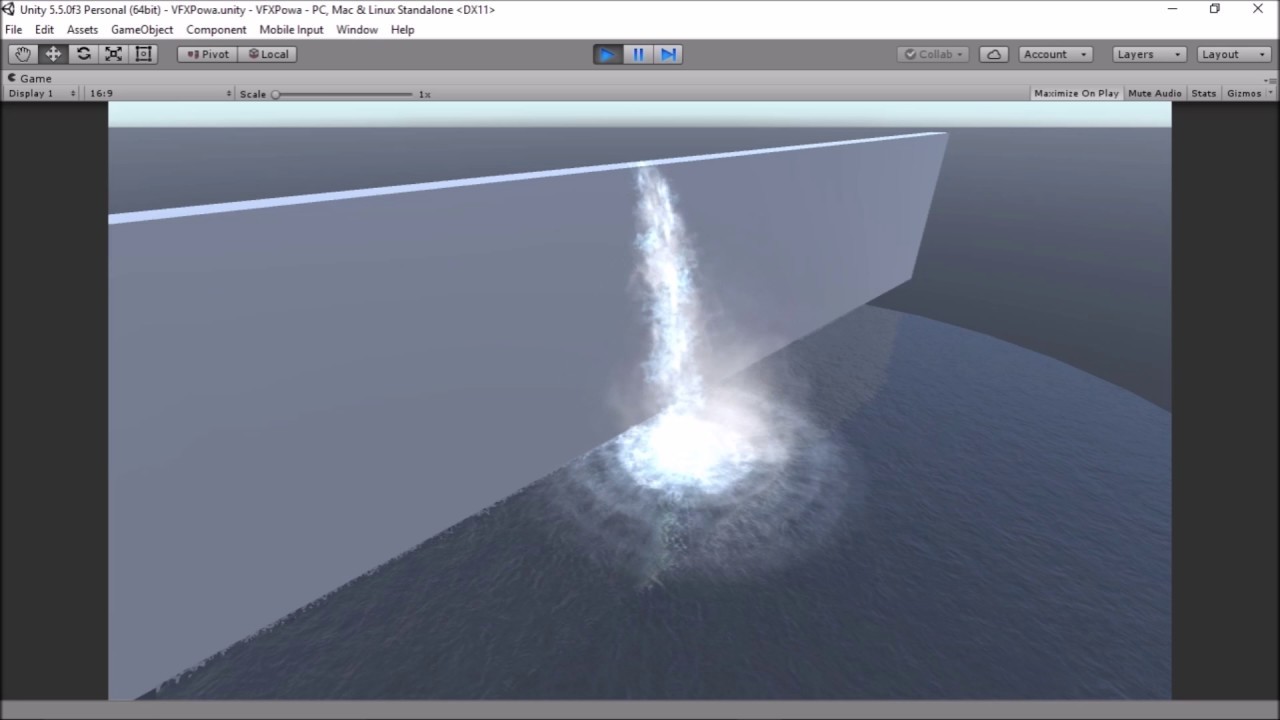This screenshot has height=720, width=1280.
Task: Open the Layers dropdown
Action: (1148, 54)
